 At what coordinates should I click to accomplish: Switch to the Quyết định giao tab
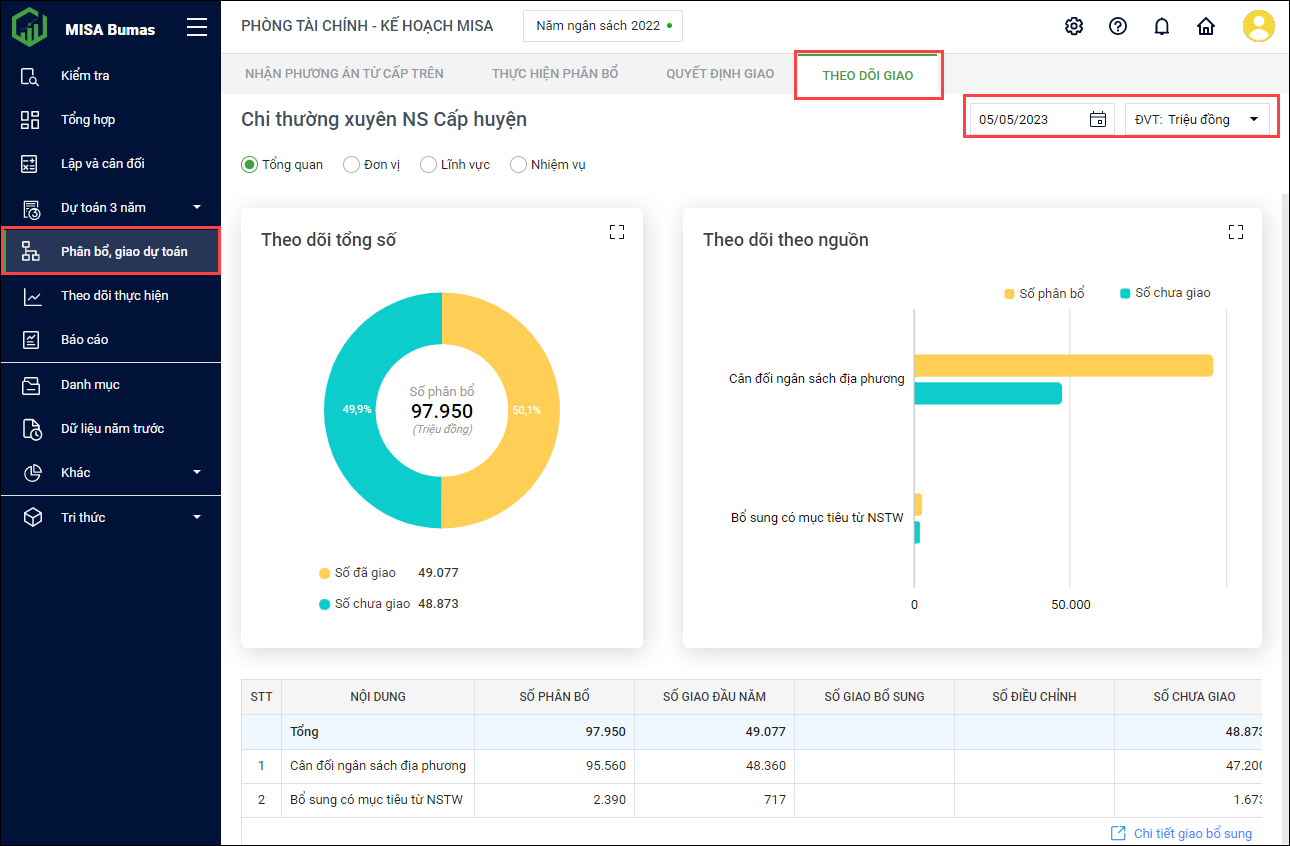pos(720,74)
